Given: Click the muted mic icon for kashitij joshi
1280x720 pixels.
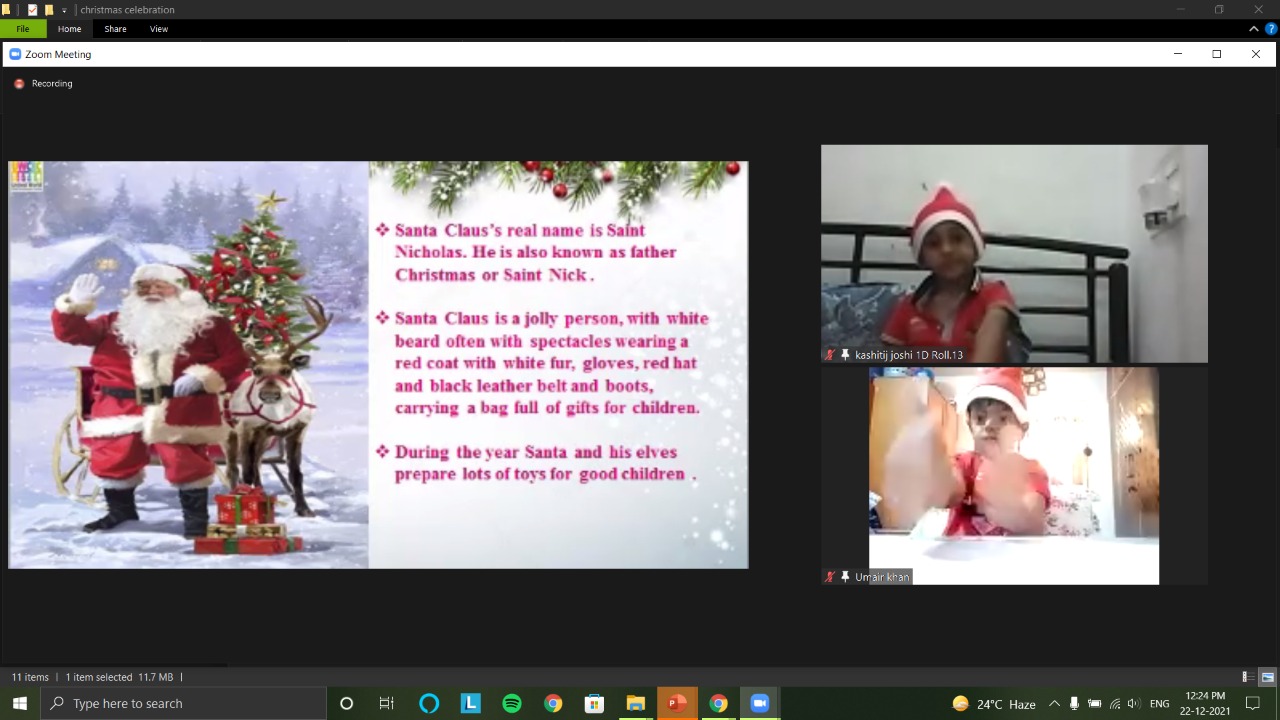Looking at the screenshot, I should tap(830, 355).
